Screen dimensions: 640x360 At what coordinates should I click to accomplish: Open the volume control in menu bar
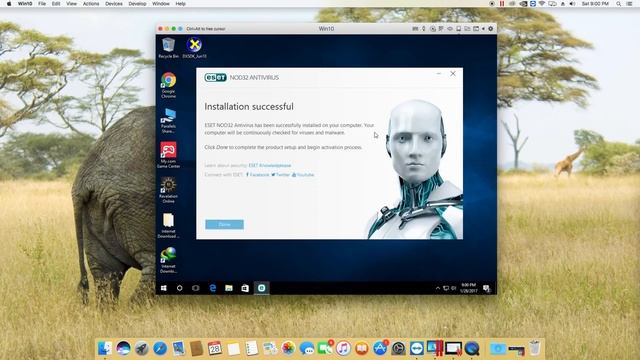click(572, 4)
